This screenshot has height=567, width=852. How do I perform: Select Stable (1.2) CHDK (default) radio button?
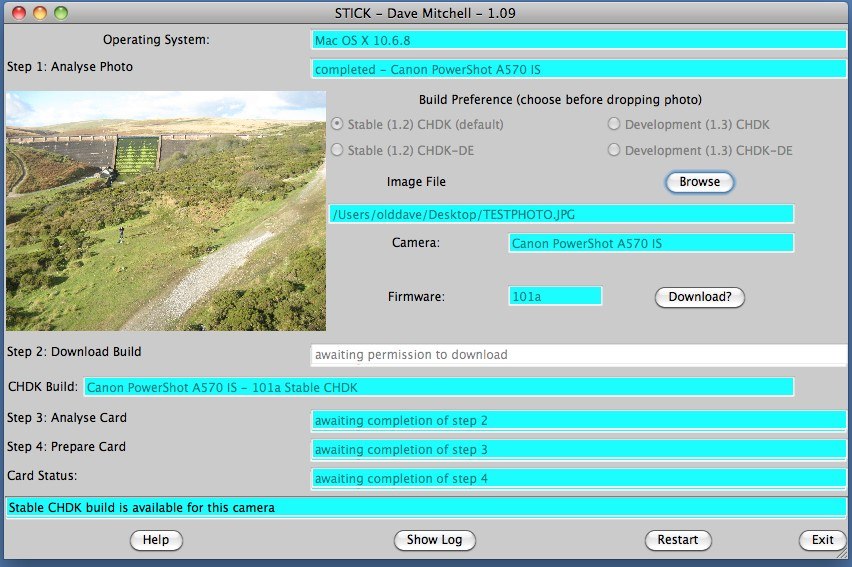click(x=337, y=124)
